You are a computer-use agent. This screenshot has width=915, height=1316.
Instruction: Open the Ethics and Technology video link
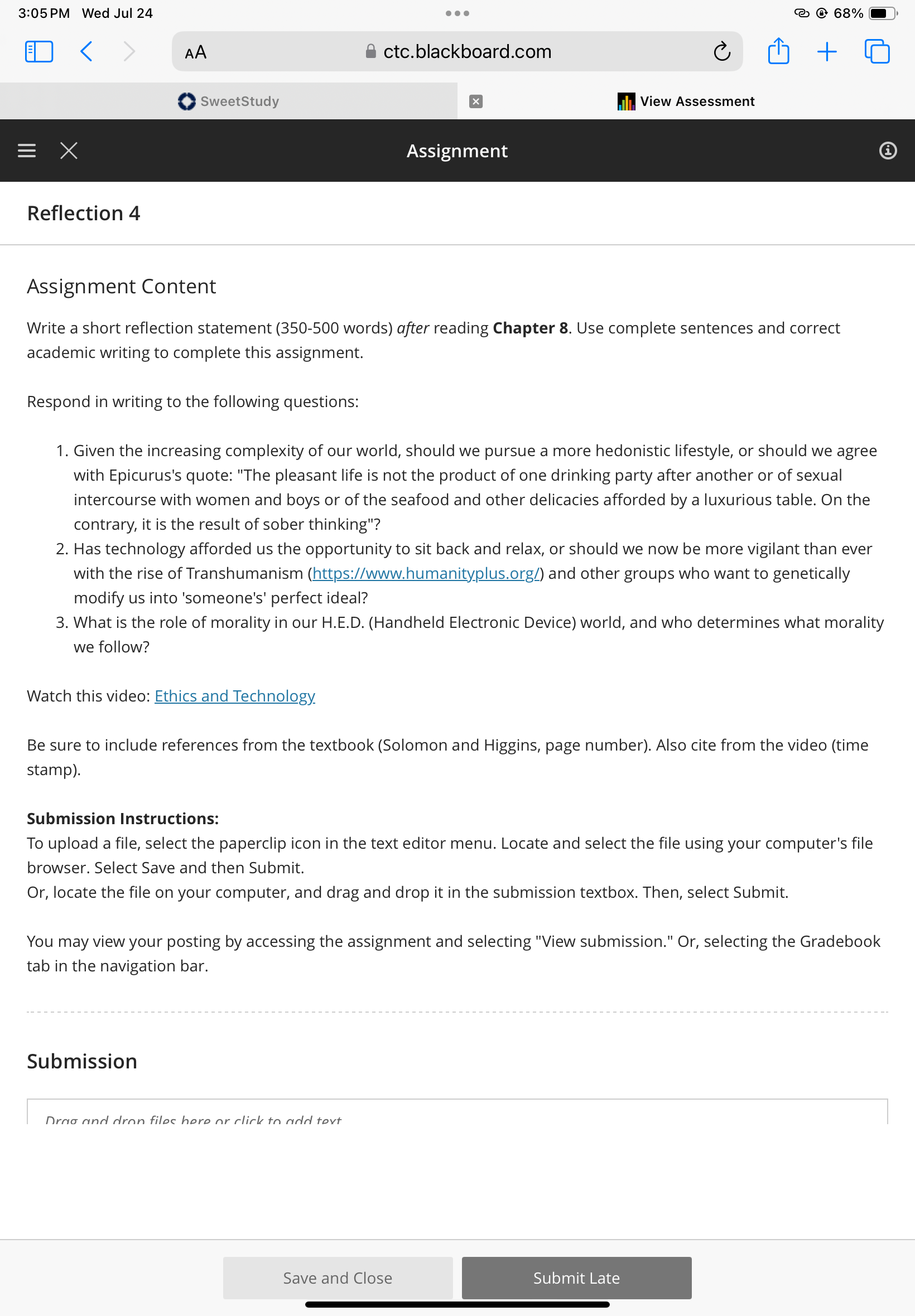(x=235, y=695)
